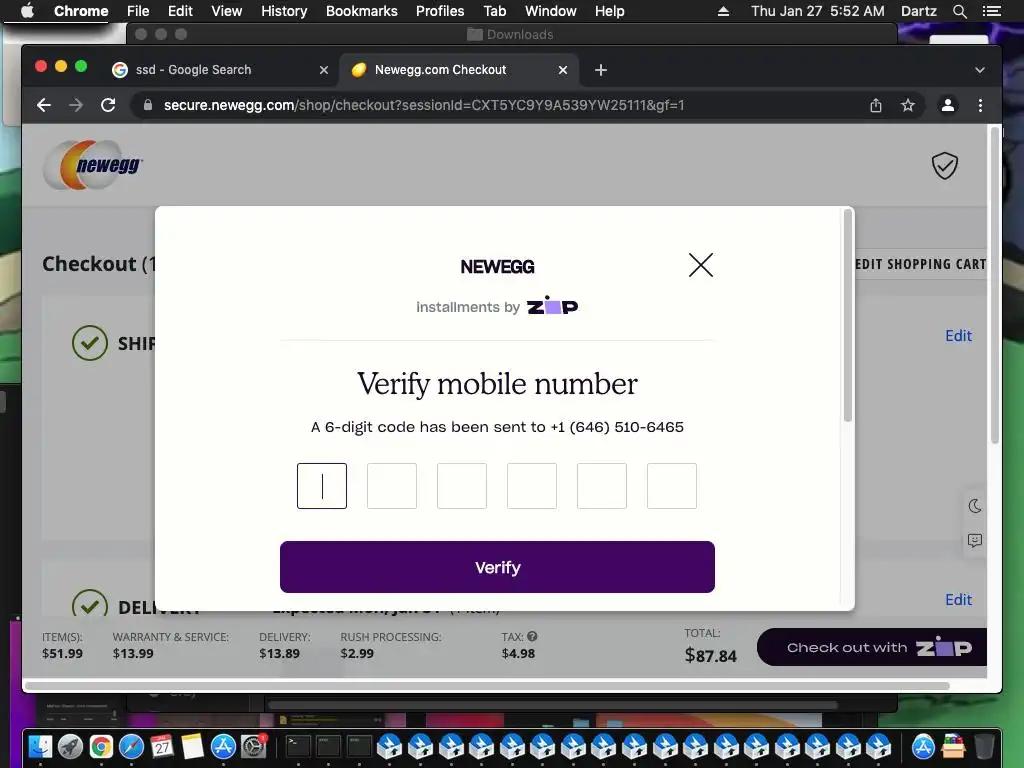Click the purple Verify button
The image size is (1024, 768).
497,567
